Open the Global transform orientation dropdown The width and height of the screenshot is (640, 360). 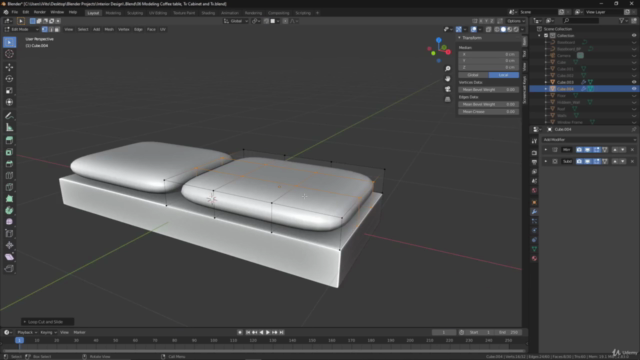click(x=236, y=21)
